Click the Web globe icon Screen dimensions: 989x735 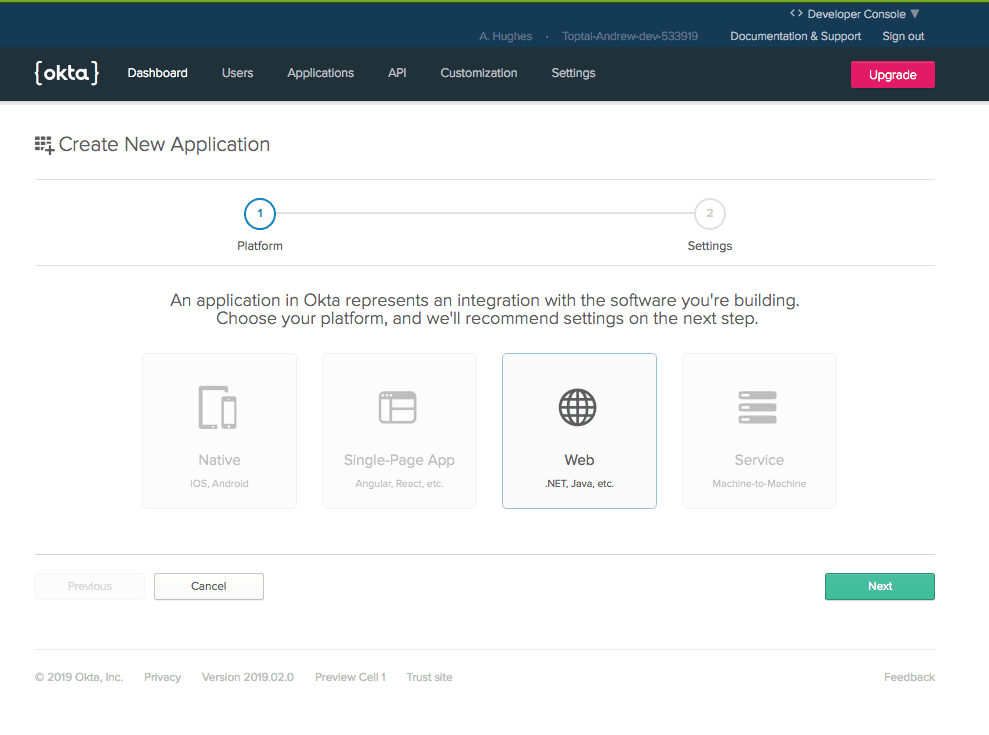tap(578, 408)
